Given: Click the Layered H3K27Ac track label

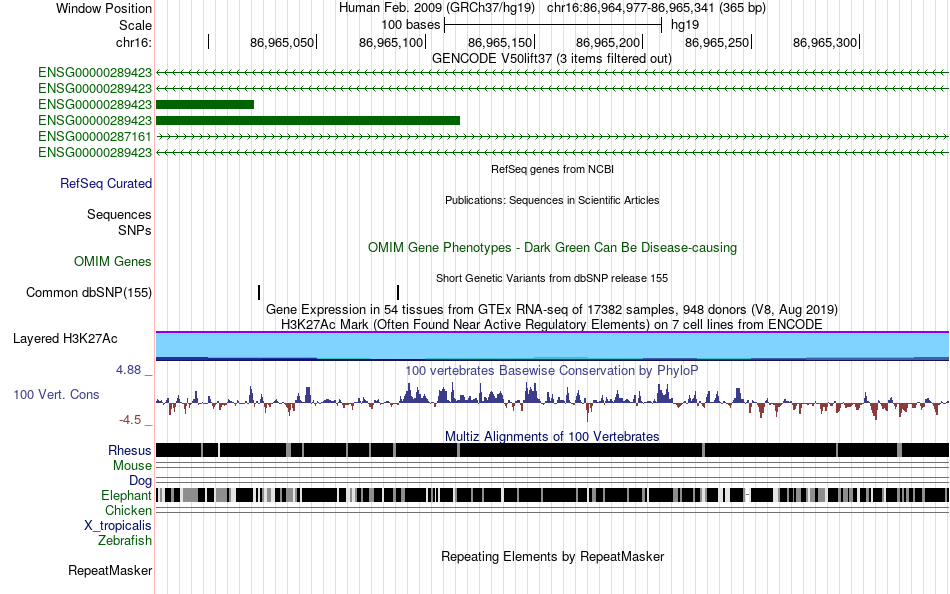Looking at the screenshot, I should 65,338.
